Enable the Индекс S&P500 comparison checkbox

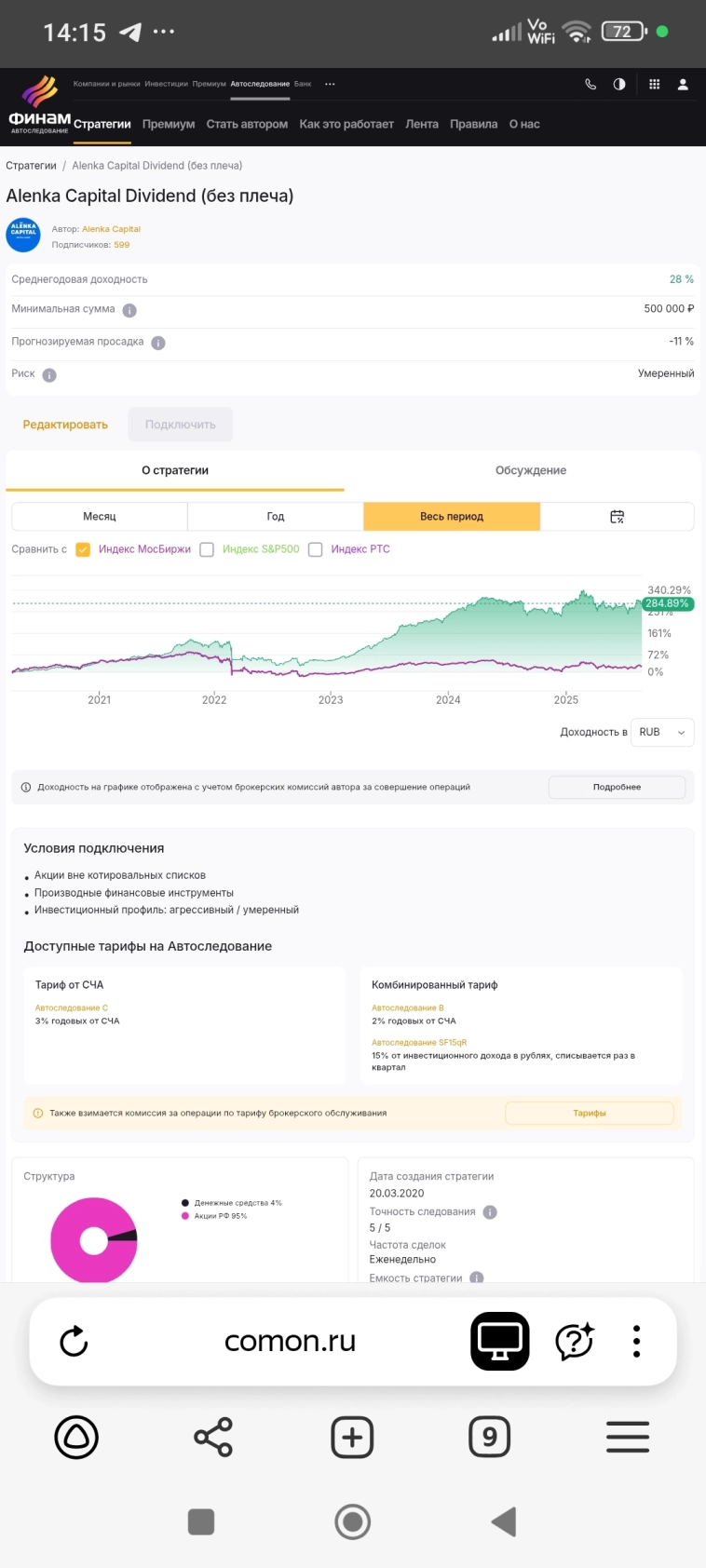pos(207,549)
